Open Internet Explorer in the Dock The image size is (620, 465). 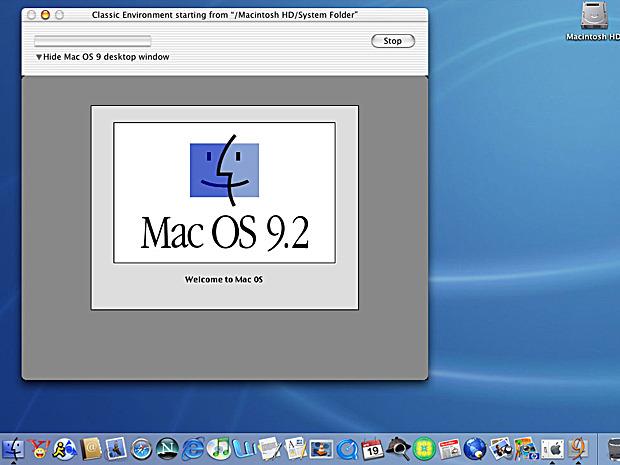[x=193, y=449]
